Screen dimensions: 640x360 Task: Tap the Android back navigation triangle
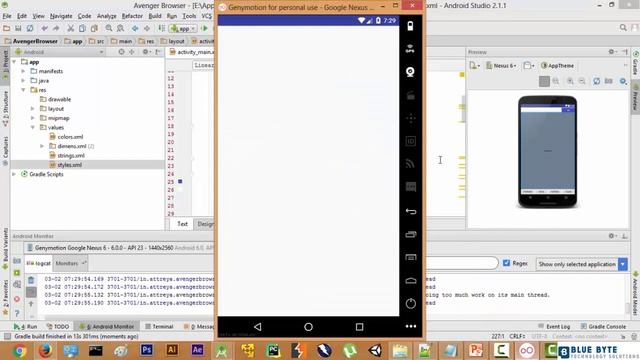258,327
